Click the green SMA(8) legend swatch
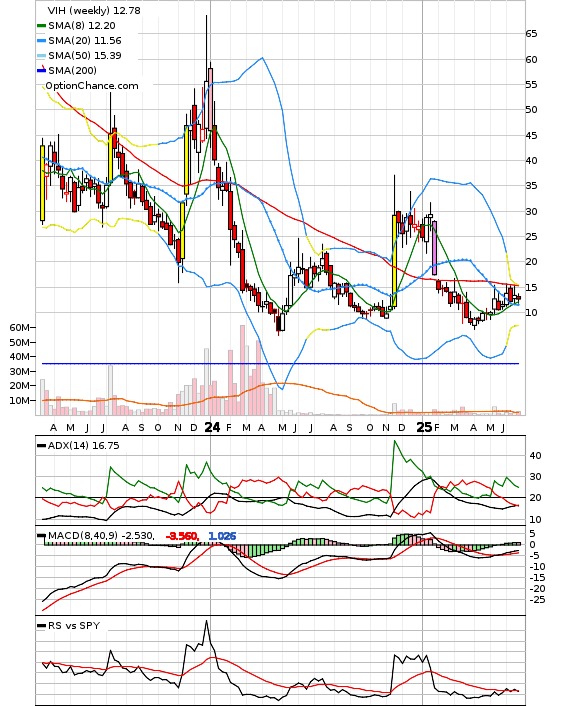The image size is (566, 706). coord(41,26)
